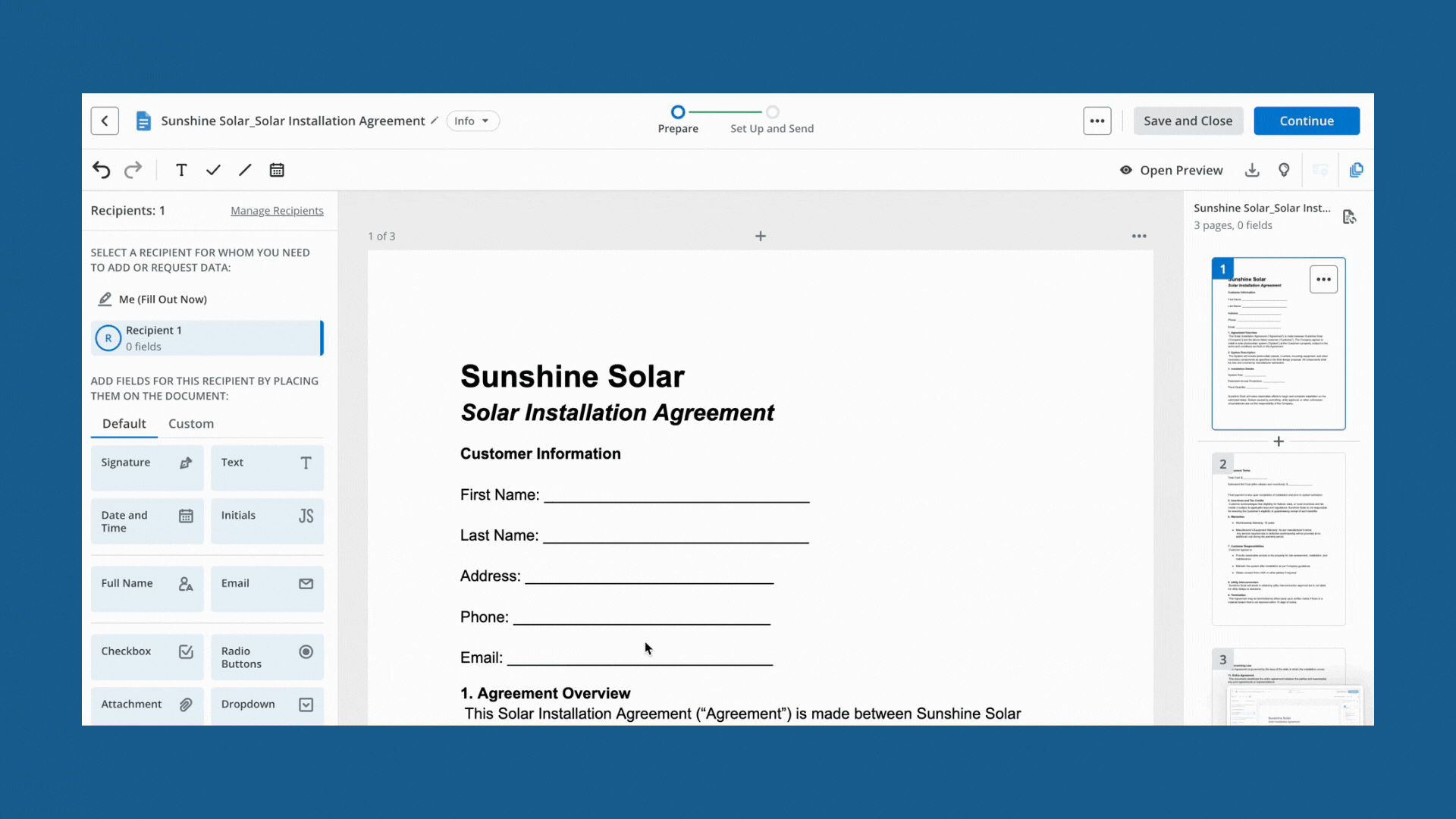Choose the Date and Time field
Image resolution: width=1456 pixels, height=819 pixels.
click(147, 521)
